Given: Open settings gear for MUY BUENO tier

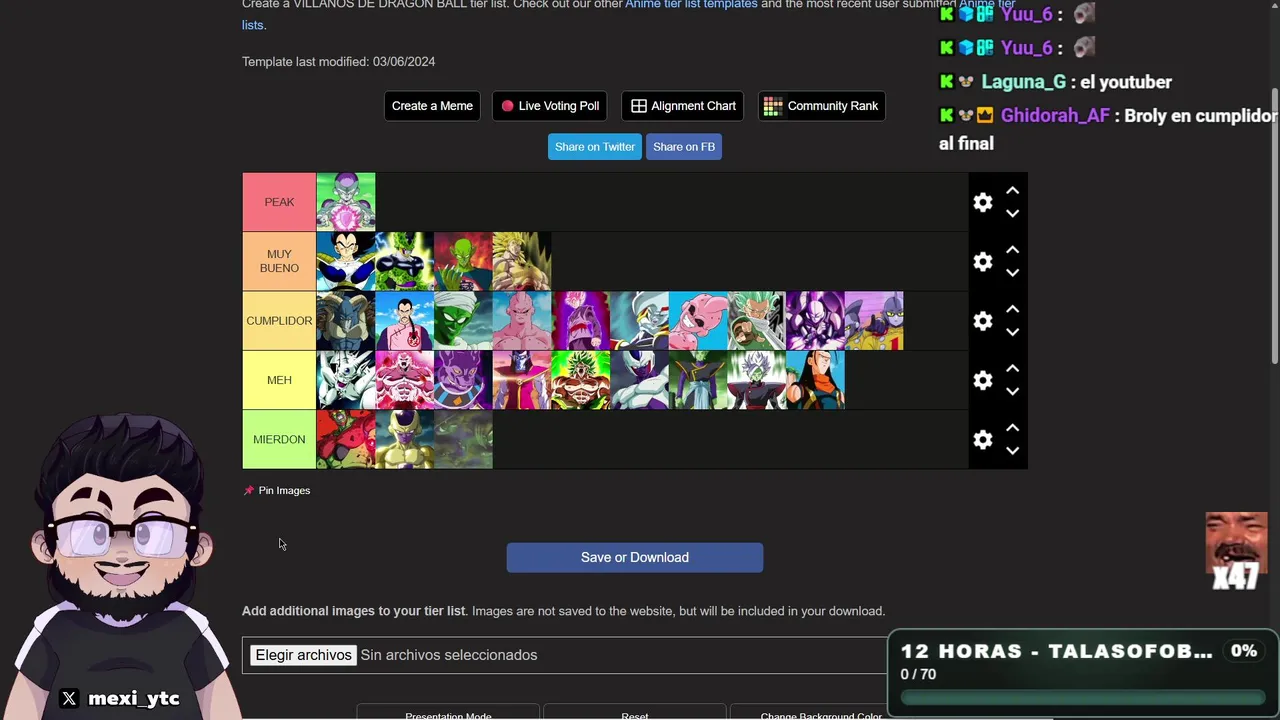Looking at the screenshot, I should pyautogui.click(x=983, y=261).
